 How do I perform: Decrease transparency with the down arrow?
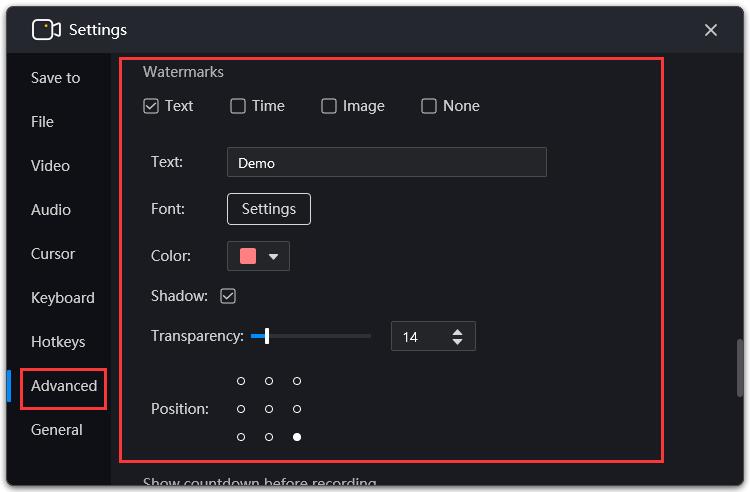(x=457, y=342)
